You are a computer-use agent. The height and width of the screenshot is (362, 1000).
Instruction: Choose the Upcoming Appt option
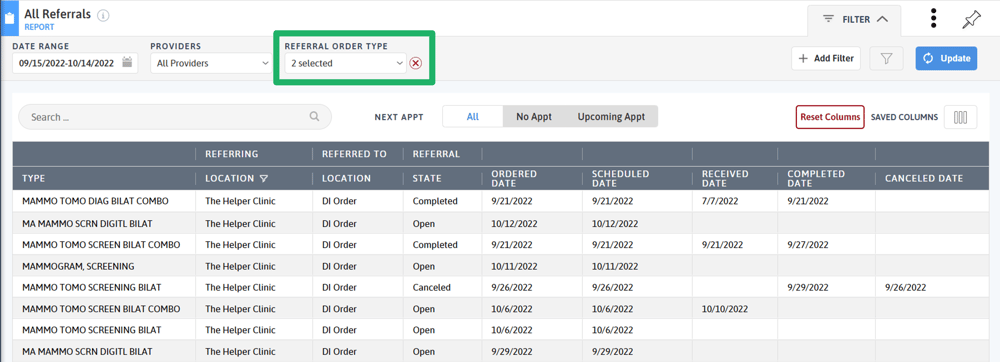coord(611,117)
